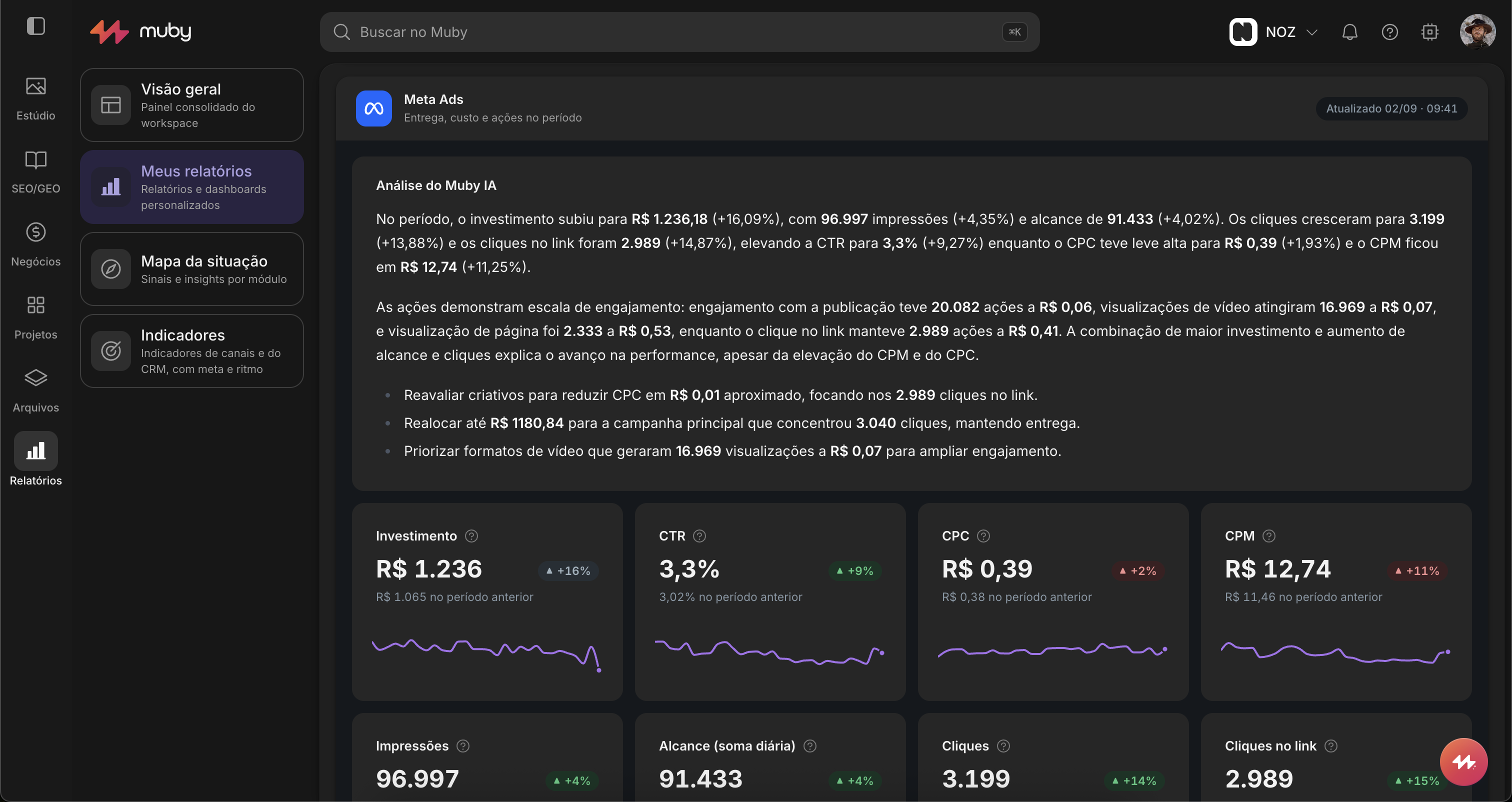Screen dimensions: 1512x802
Task: Click the Meta Ads logo icon
Action: tap(374, 108)
